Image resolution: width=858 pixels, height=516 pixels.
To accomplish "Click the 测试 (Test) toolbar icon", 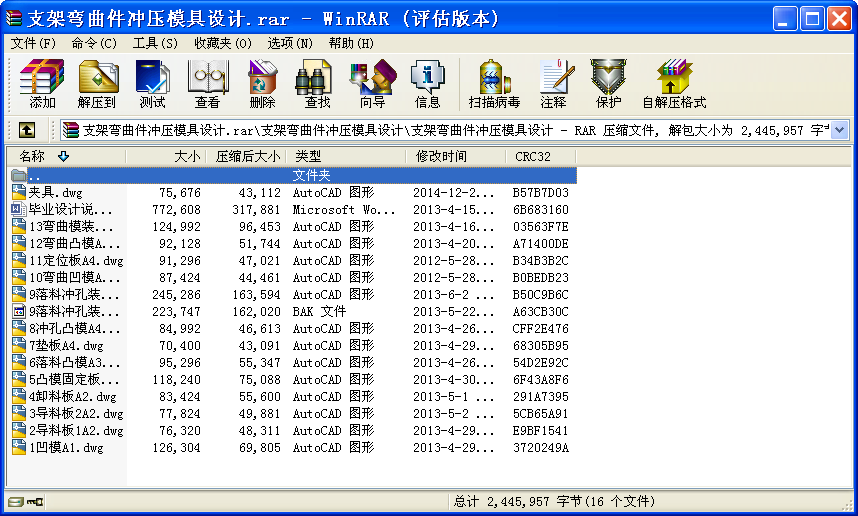I will point(152,84).
